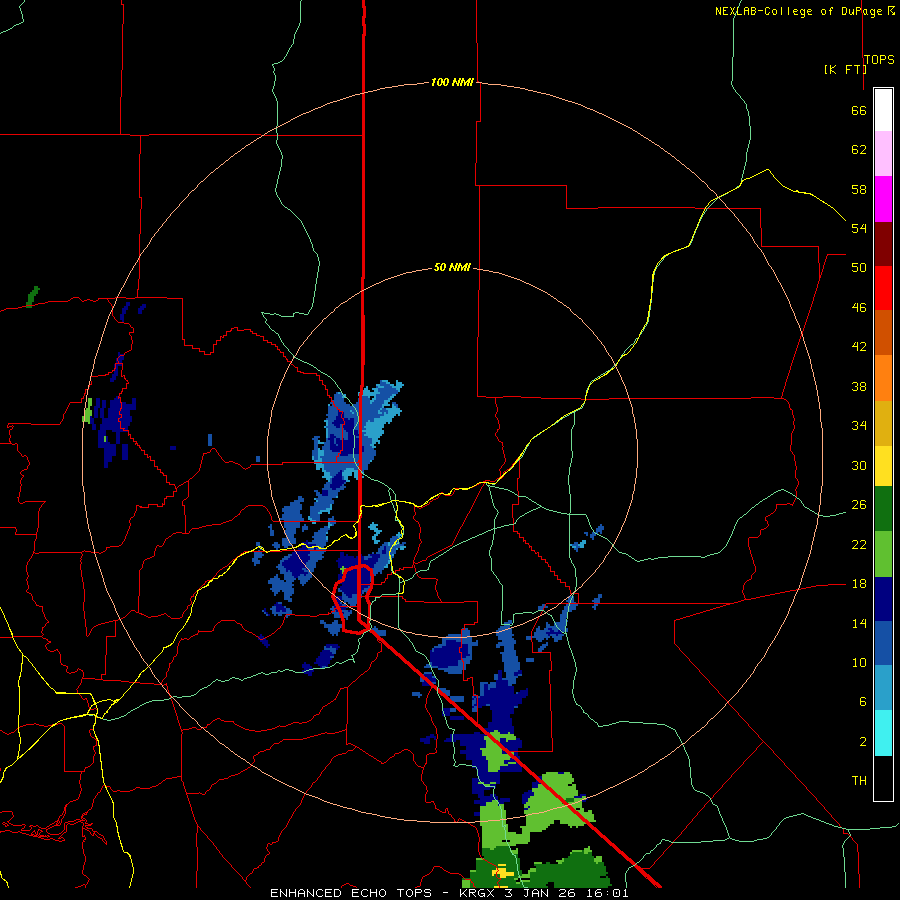Click the 3 JAN 26 date text

(543, 893)
